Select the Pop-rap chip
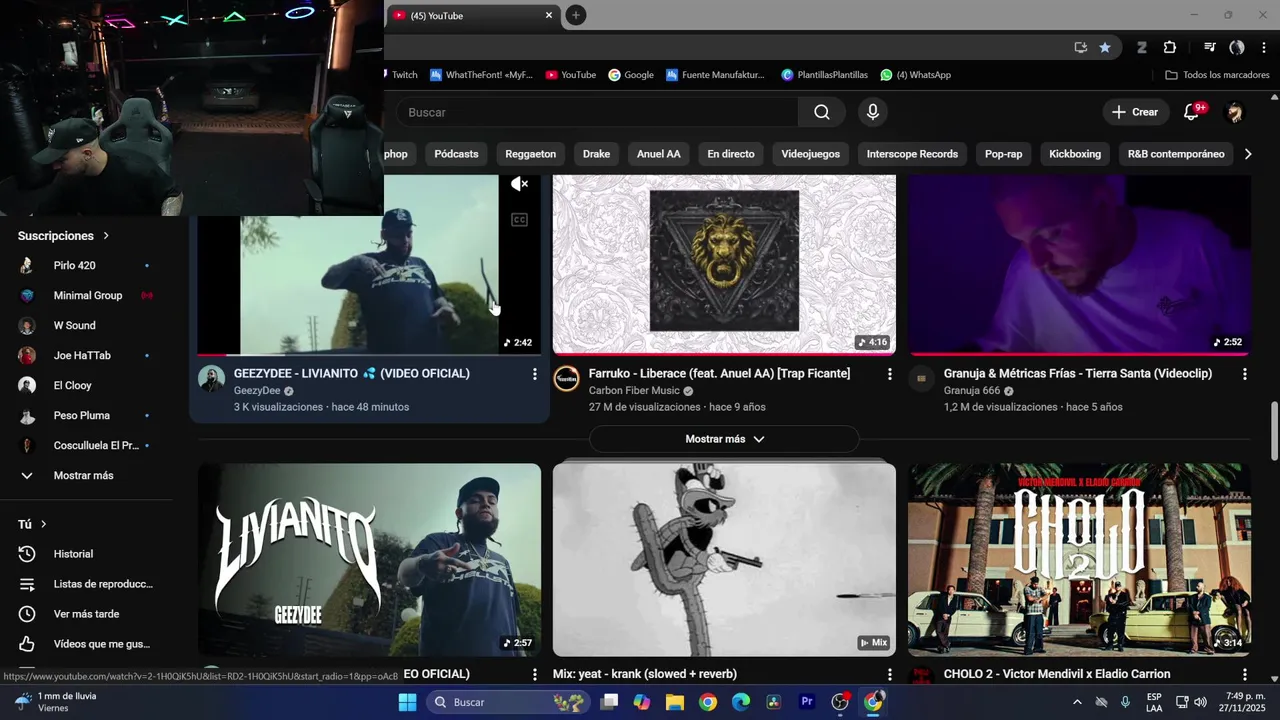The width and height of the screenshot is (1280, 720). (1003, 154)
